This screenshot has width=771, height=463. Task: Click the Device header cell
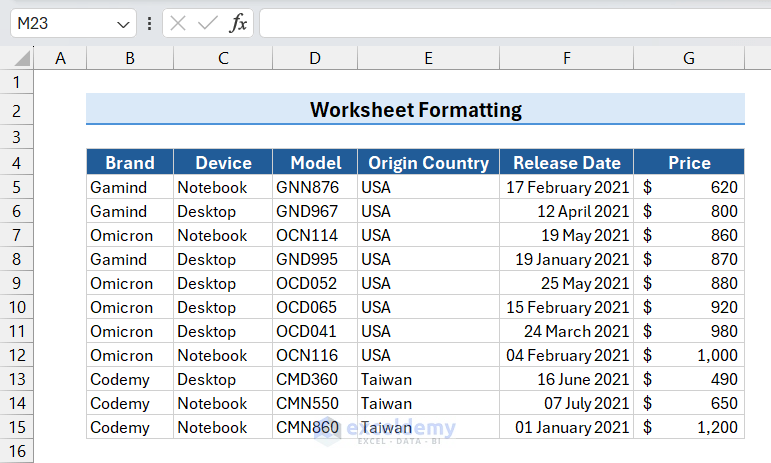tap(223, 162)
